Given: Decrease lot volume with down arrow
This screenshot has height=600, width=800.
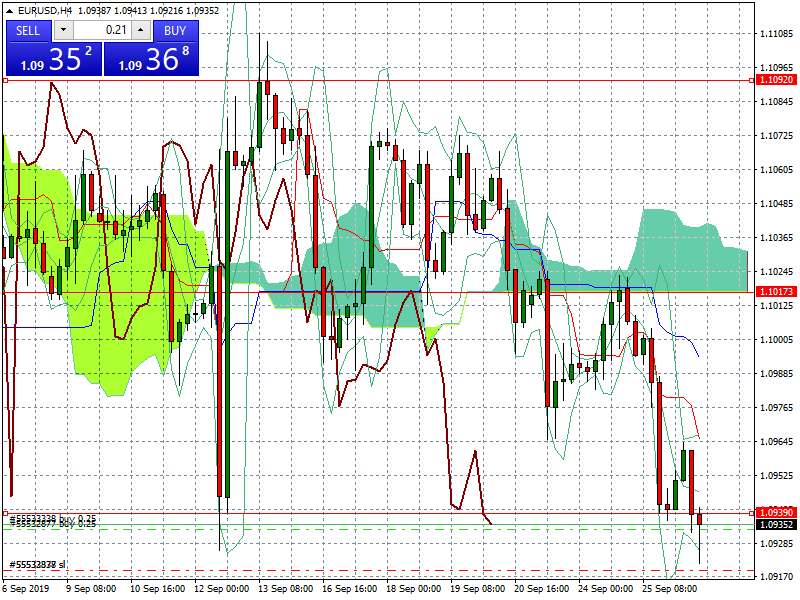Looking at the screenshot, I should [63, 30].
